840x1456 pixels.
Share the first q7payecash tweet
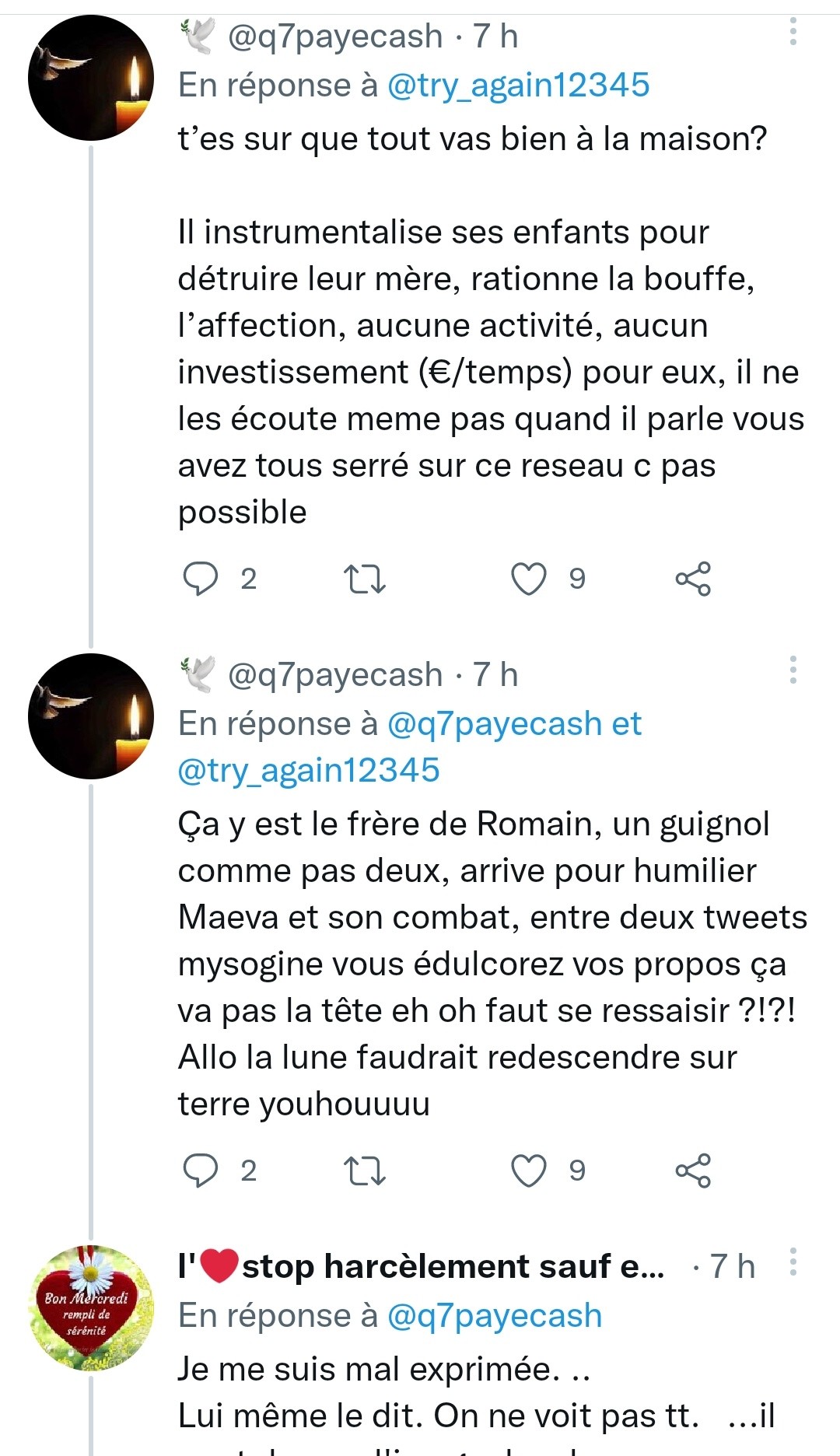click(693, 579)
